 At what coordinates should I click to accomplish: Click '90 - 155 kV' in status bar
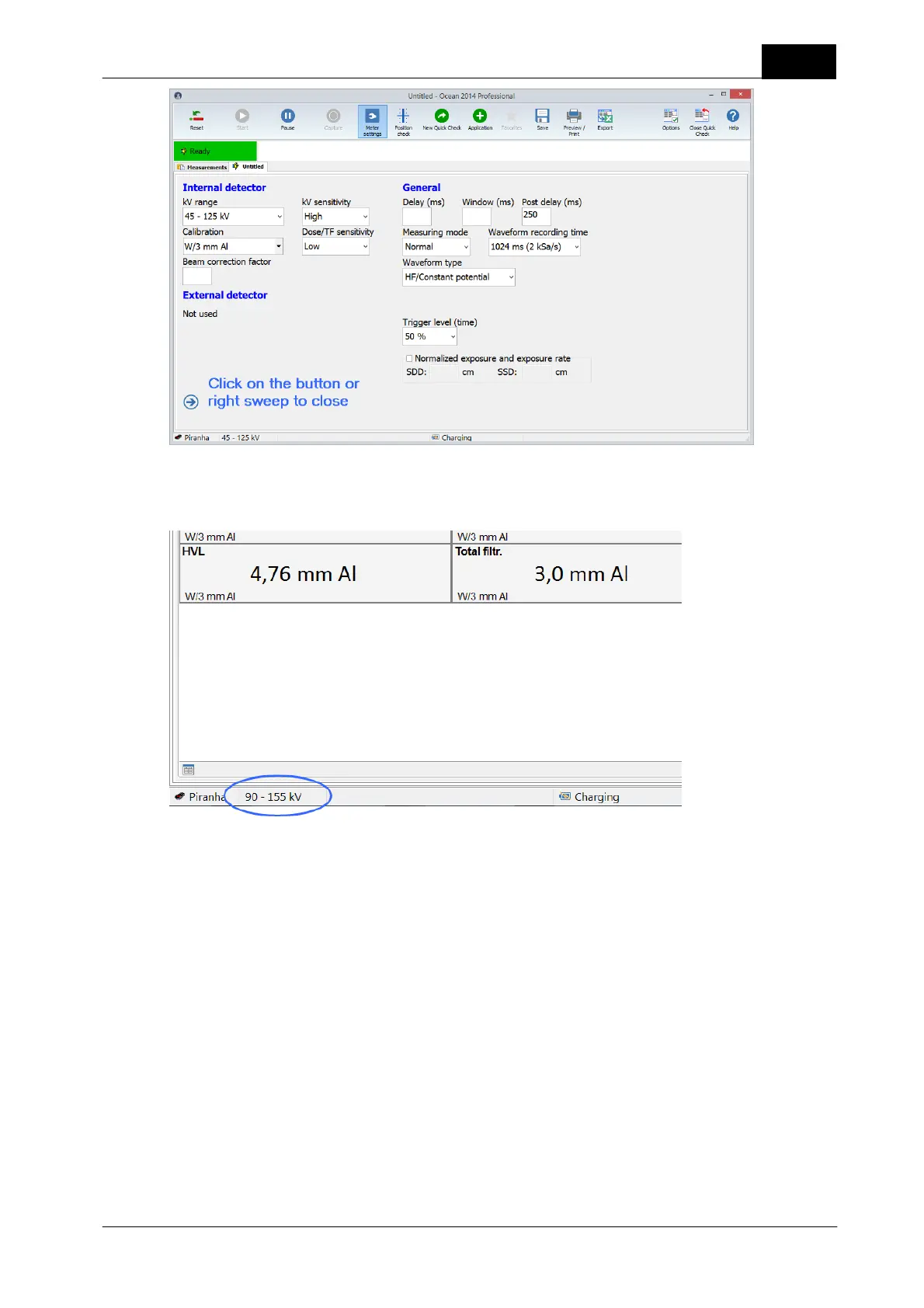click(x=273, y=797)
